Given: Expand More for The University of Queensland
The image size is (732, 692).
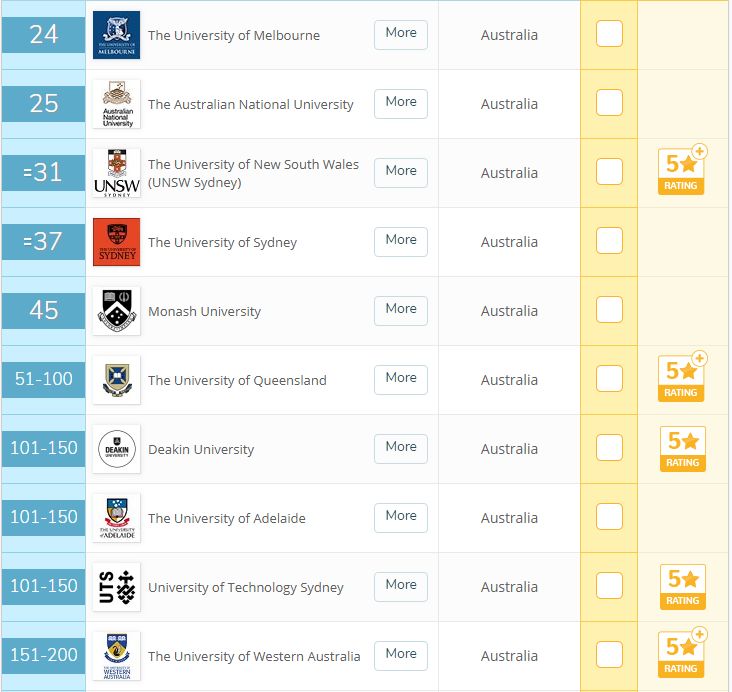Looking at the screenshot, I should coord(401,380).
